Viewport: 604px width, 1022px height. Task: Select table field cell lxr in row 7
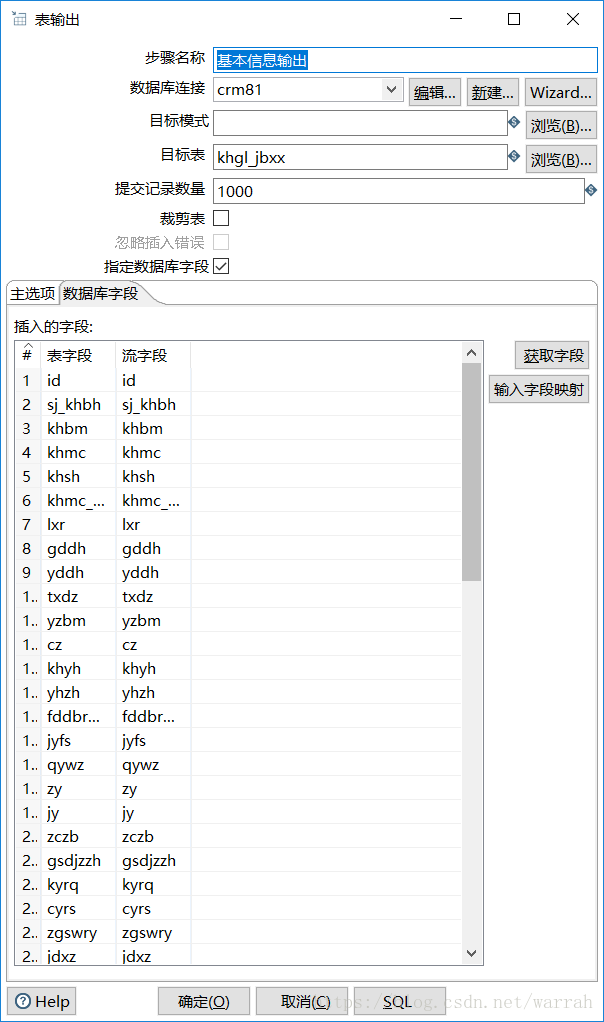pos(78,524)
